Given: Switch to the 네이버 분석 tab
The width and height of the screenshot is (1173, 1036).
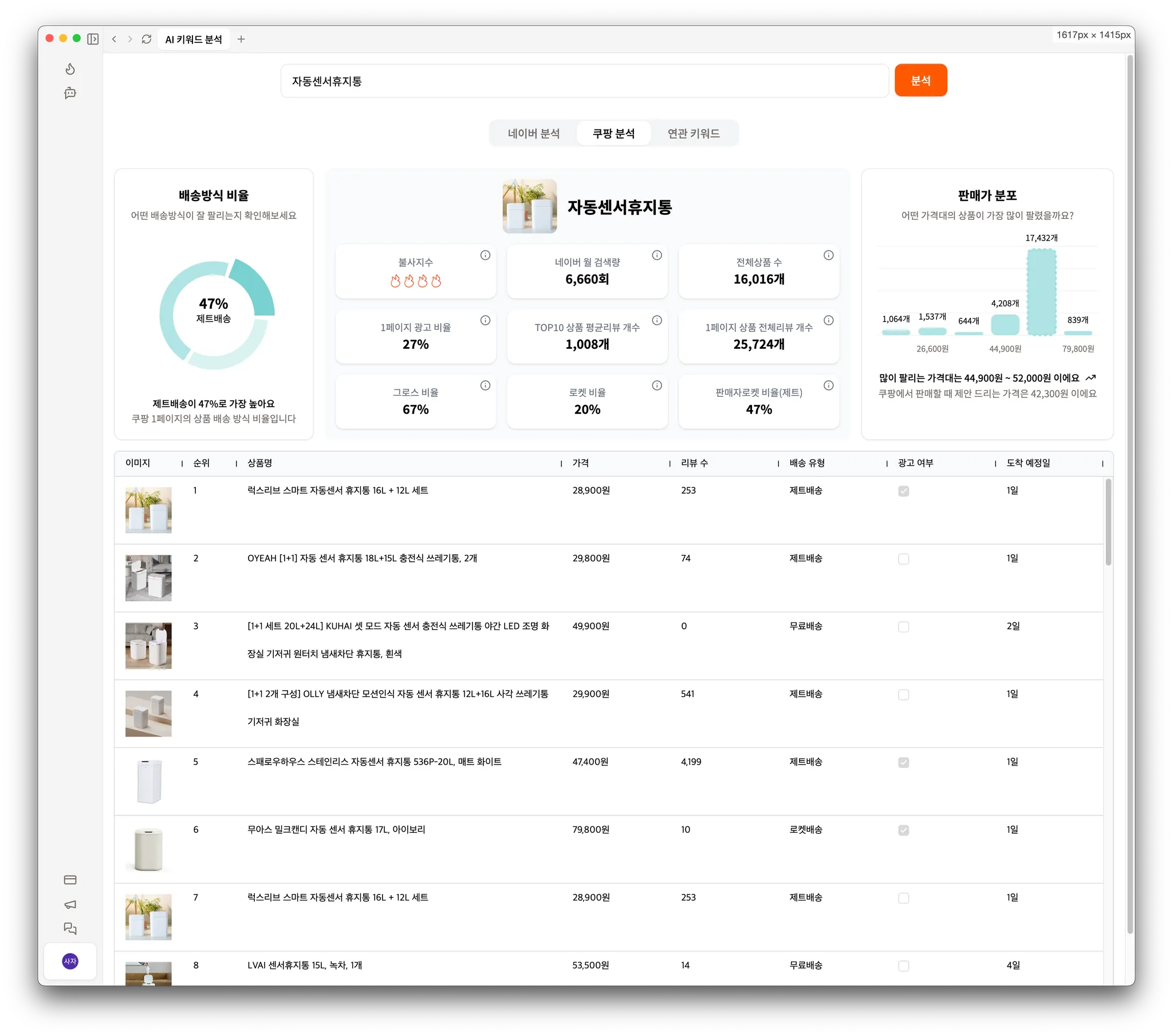Looking at the screenshot, I should pyautogui.click(x=533, y=133).
